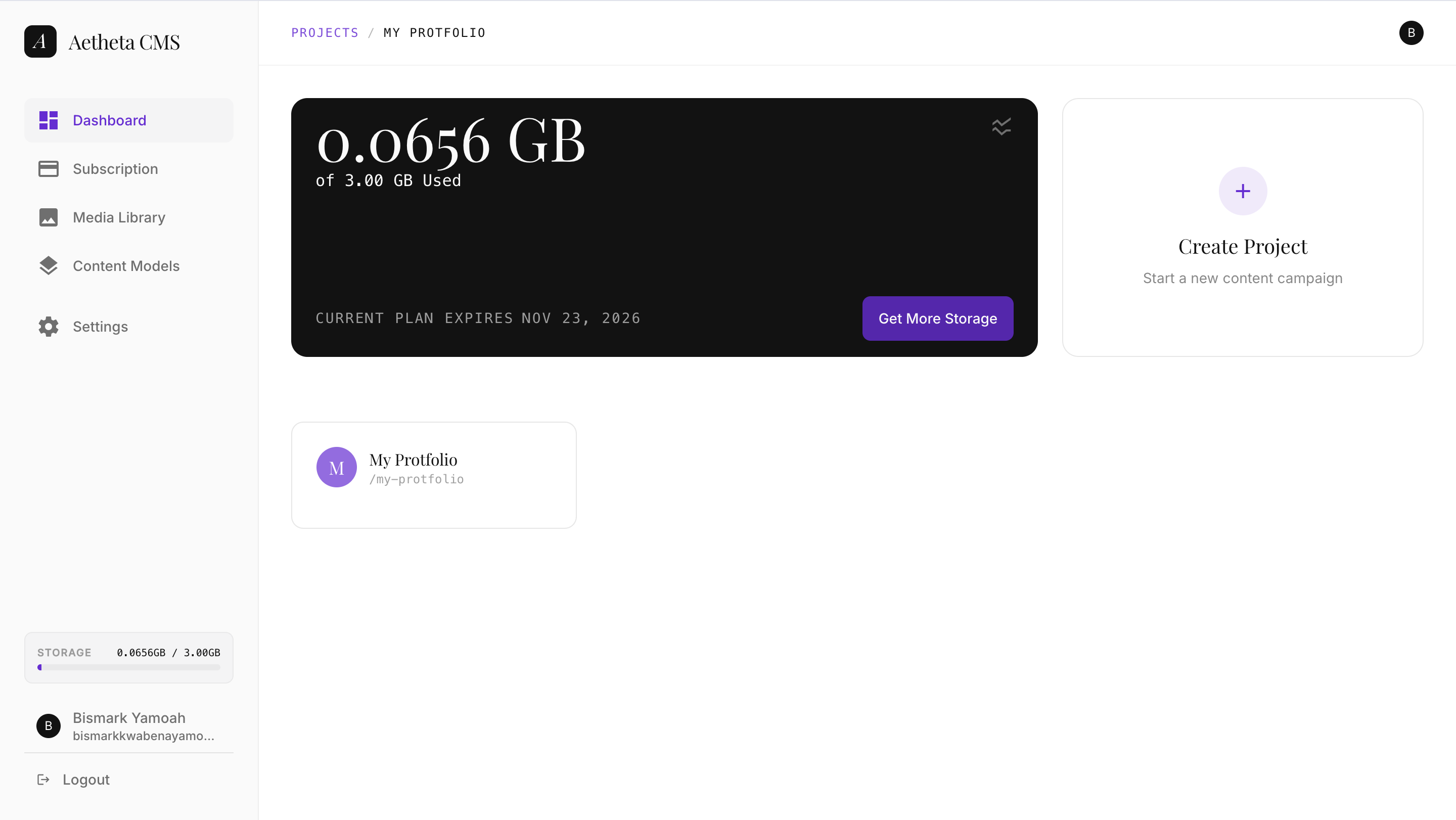Click the Aetheta CMS logo mark
This screenshot has height=820, width=1456.
[39, 40]
